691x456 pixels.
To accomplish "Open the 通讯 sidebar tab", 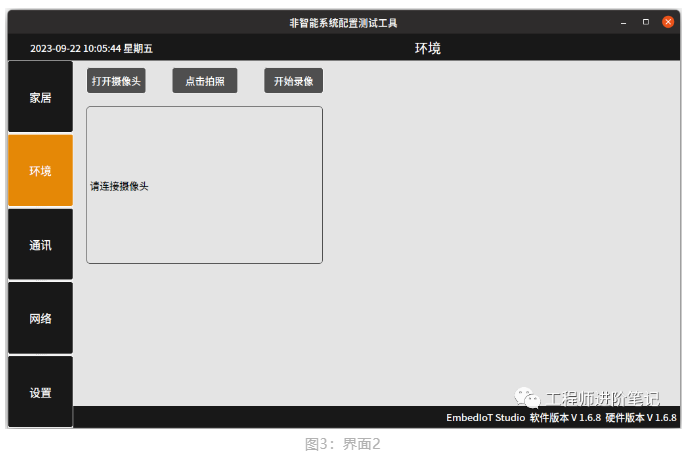I will pyautogui.click(x=41, y=245).
